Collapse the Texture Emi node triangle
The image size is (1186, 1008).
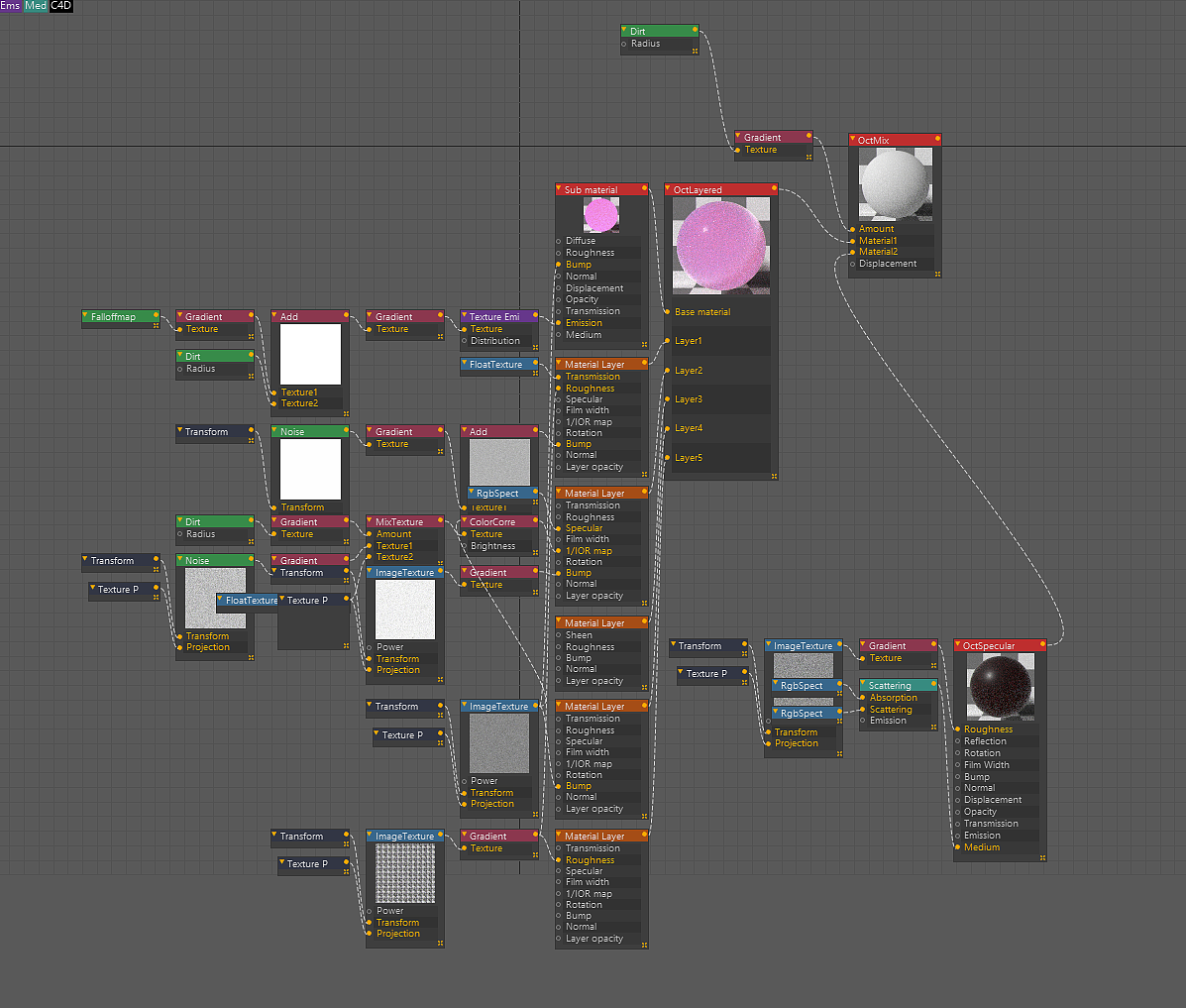(465, 315)
